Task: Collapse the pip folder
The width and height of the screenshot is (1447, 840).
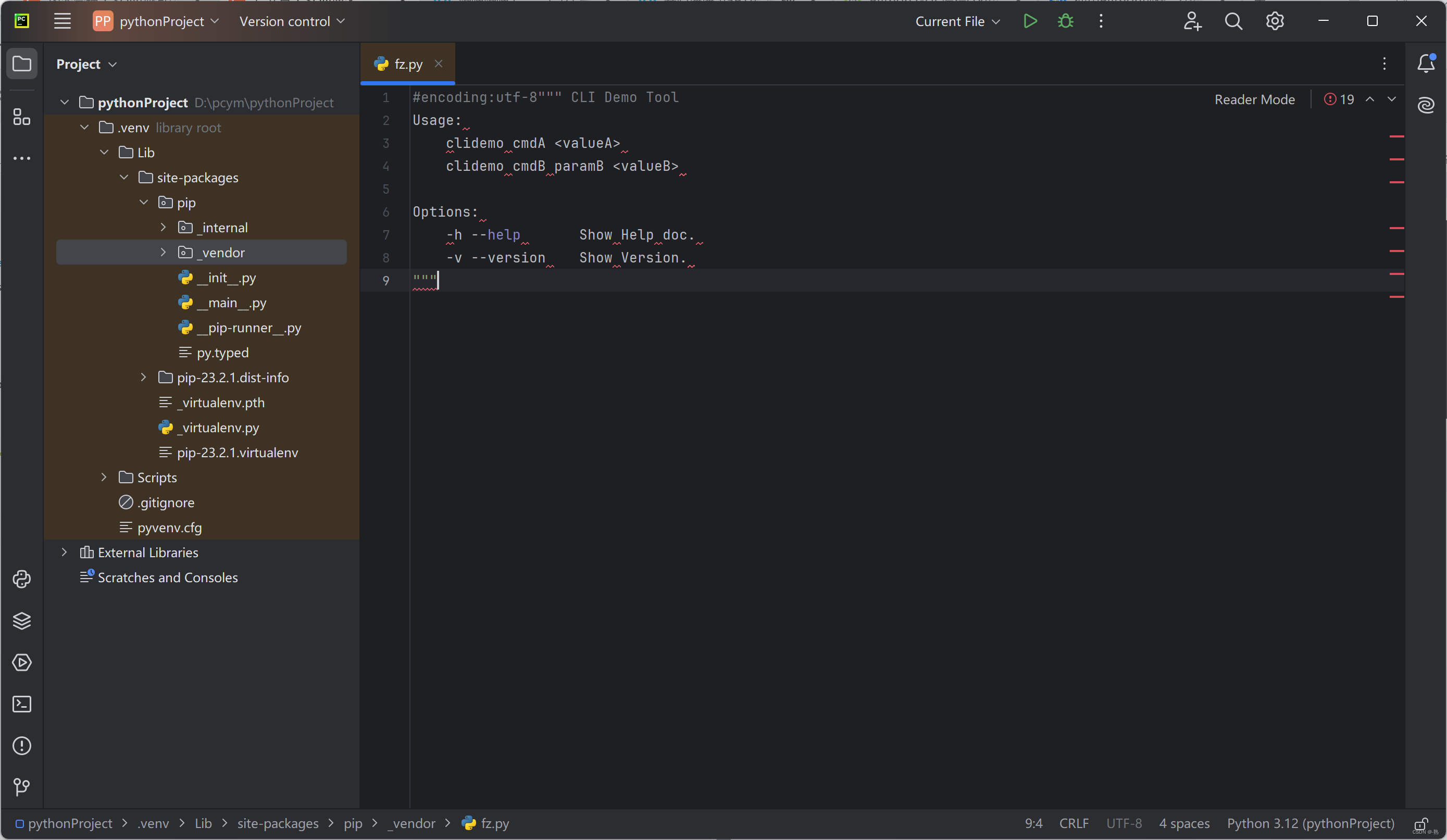Action: (x=144, y=202)
